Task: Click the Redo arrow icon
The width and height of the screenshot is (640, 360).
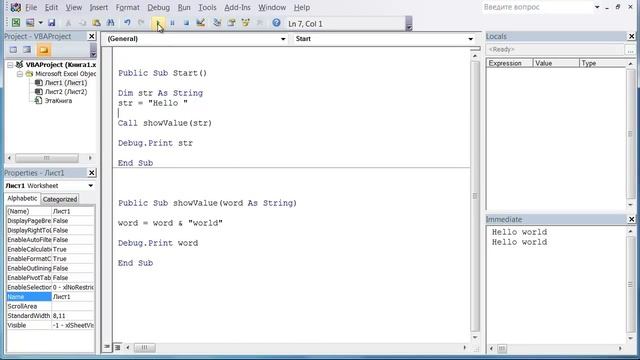Action: point(141,23)
